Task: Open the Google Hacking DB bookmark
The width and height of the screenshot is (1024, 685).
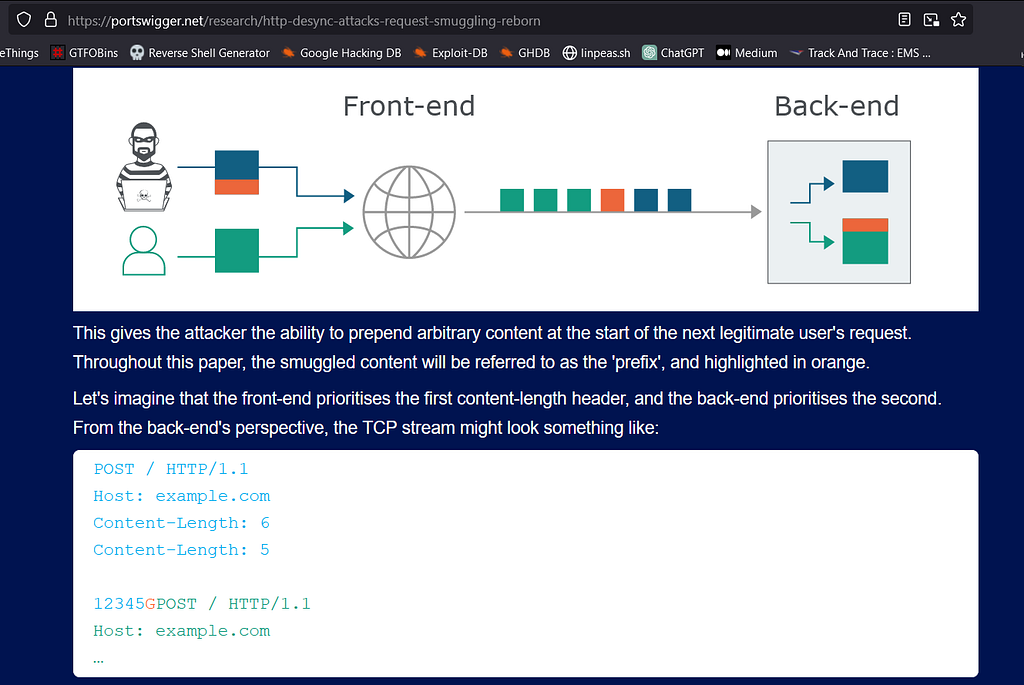Action: point(342,53)
